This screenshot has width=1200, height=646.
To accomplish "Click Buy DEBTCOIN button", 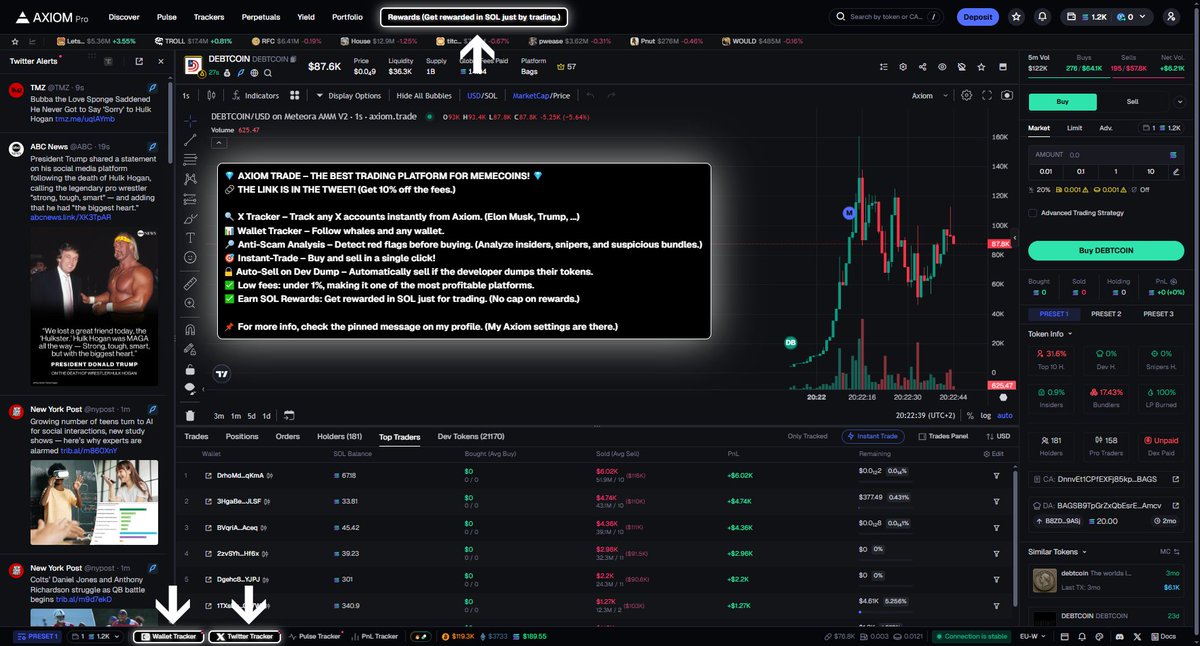I will click(1104, 250).
